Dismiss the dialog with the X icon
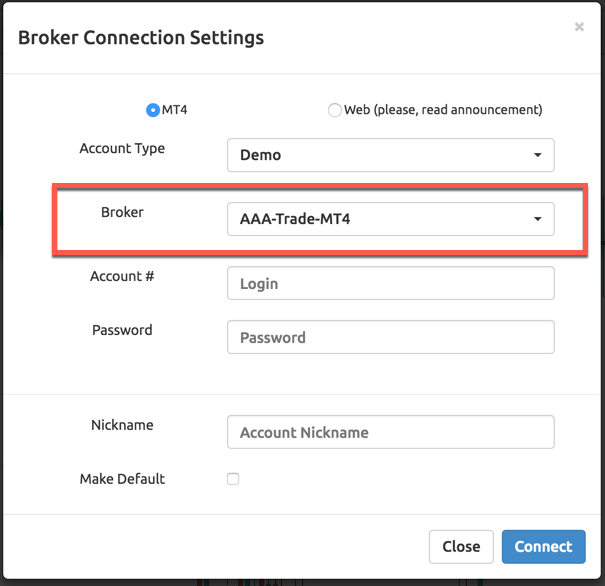Screen dimensions: 605x586 click(x=579, y=27)
